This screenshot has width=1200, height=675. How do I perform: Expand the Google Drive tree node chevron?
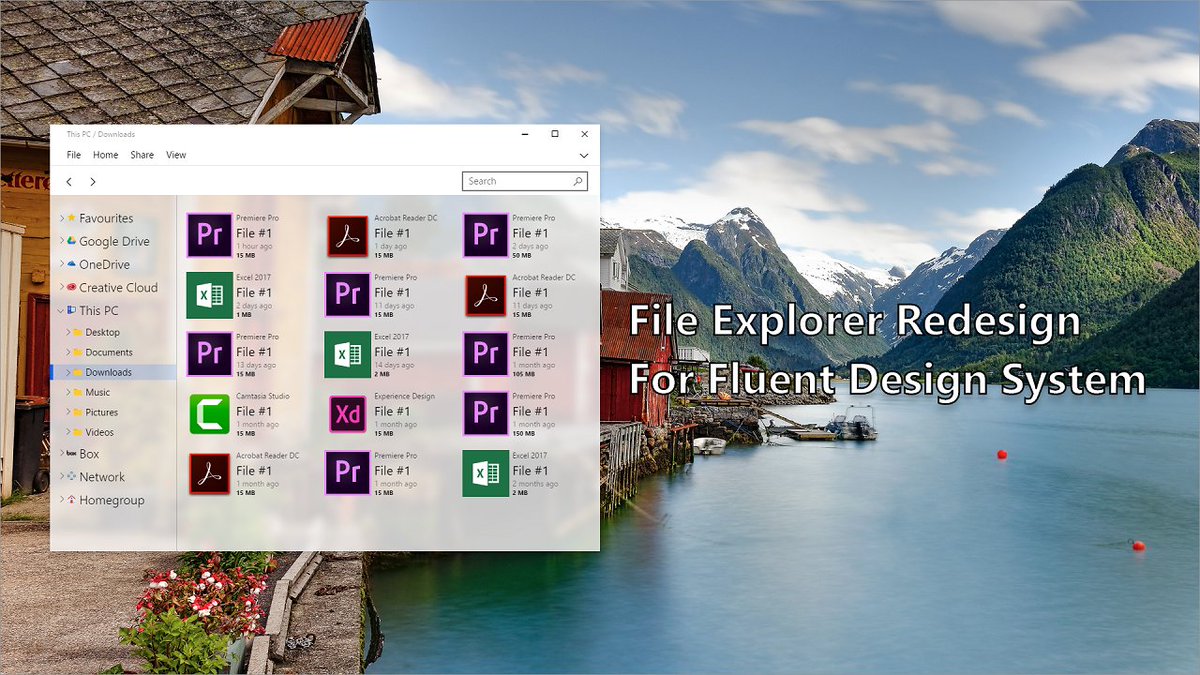tap(61, 241)
